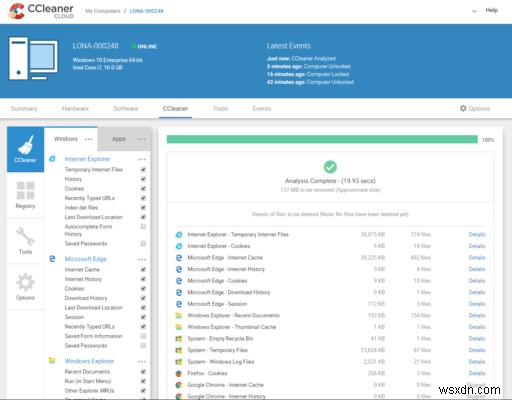Open the Help link
512x400 pixels.
click(x=491, y=10)
